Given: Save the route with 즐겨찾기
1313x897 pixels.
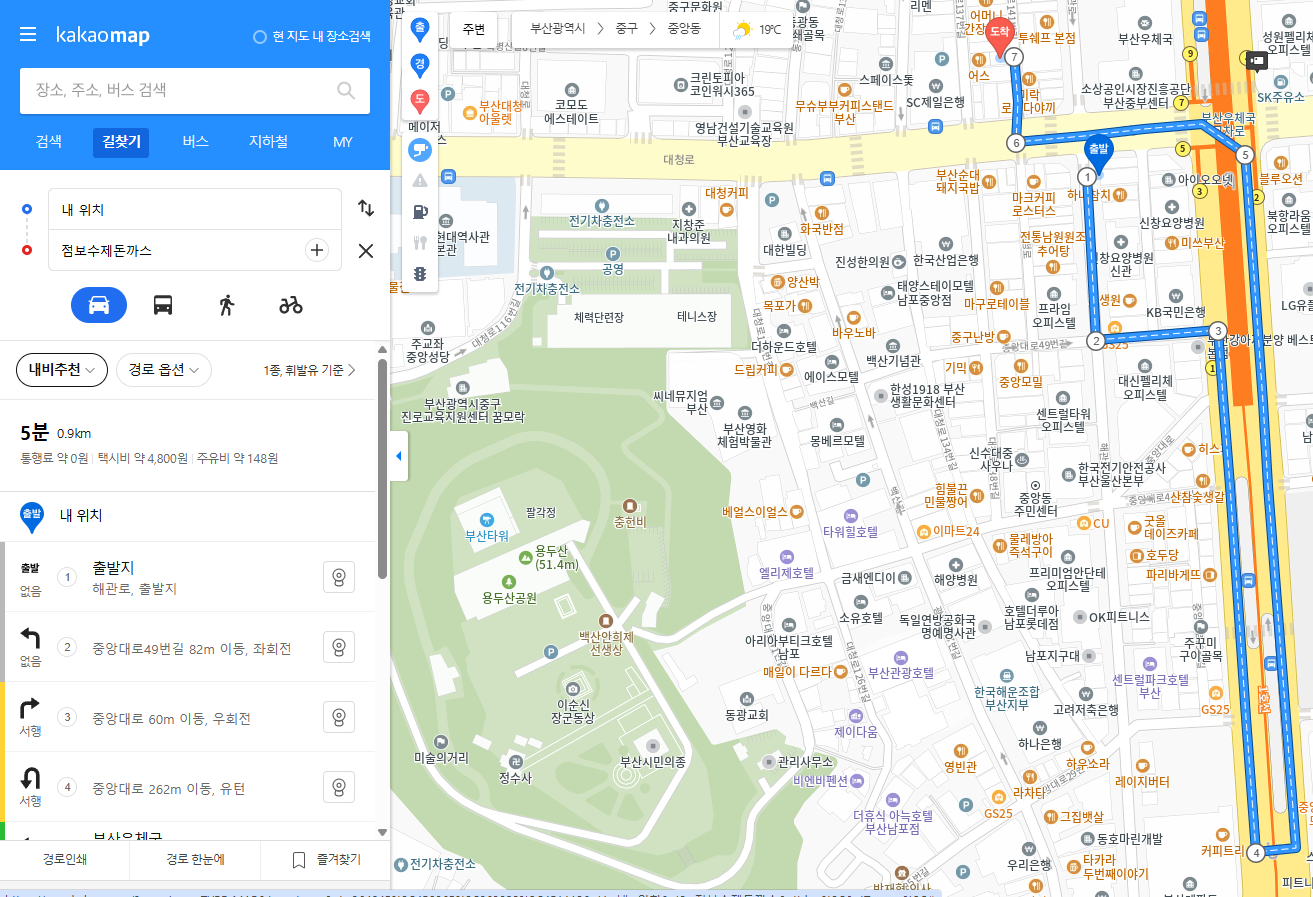Looking at the screenshot, I should pos(326,860).
